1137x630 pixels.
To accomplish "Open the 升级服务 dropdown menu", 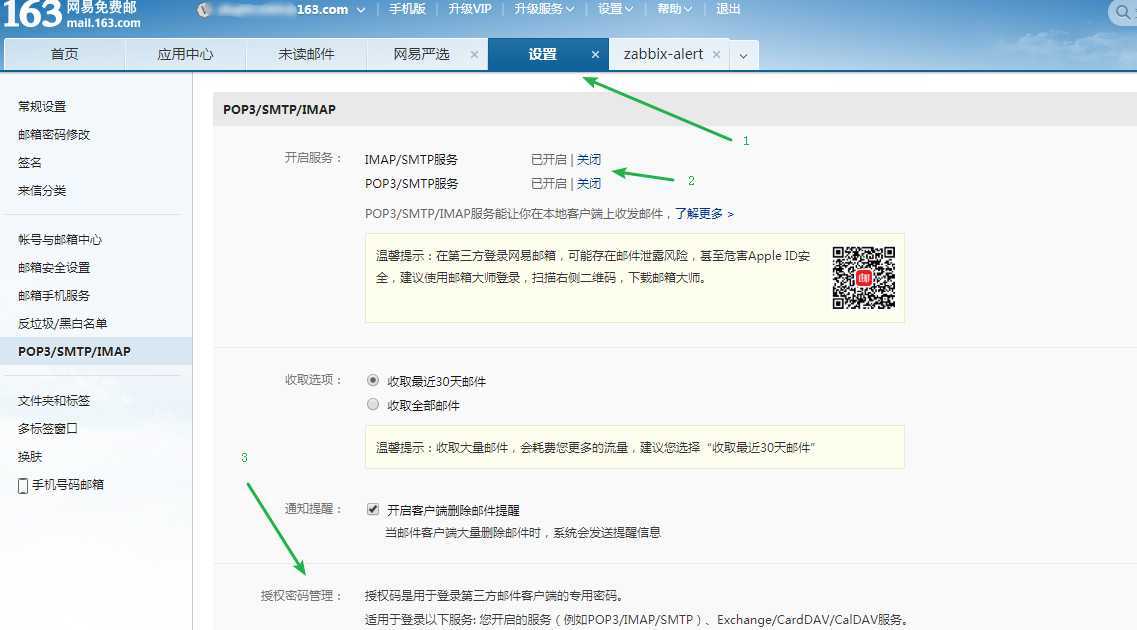I will coord(544,9).
